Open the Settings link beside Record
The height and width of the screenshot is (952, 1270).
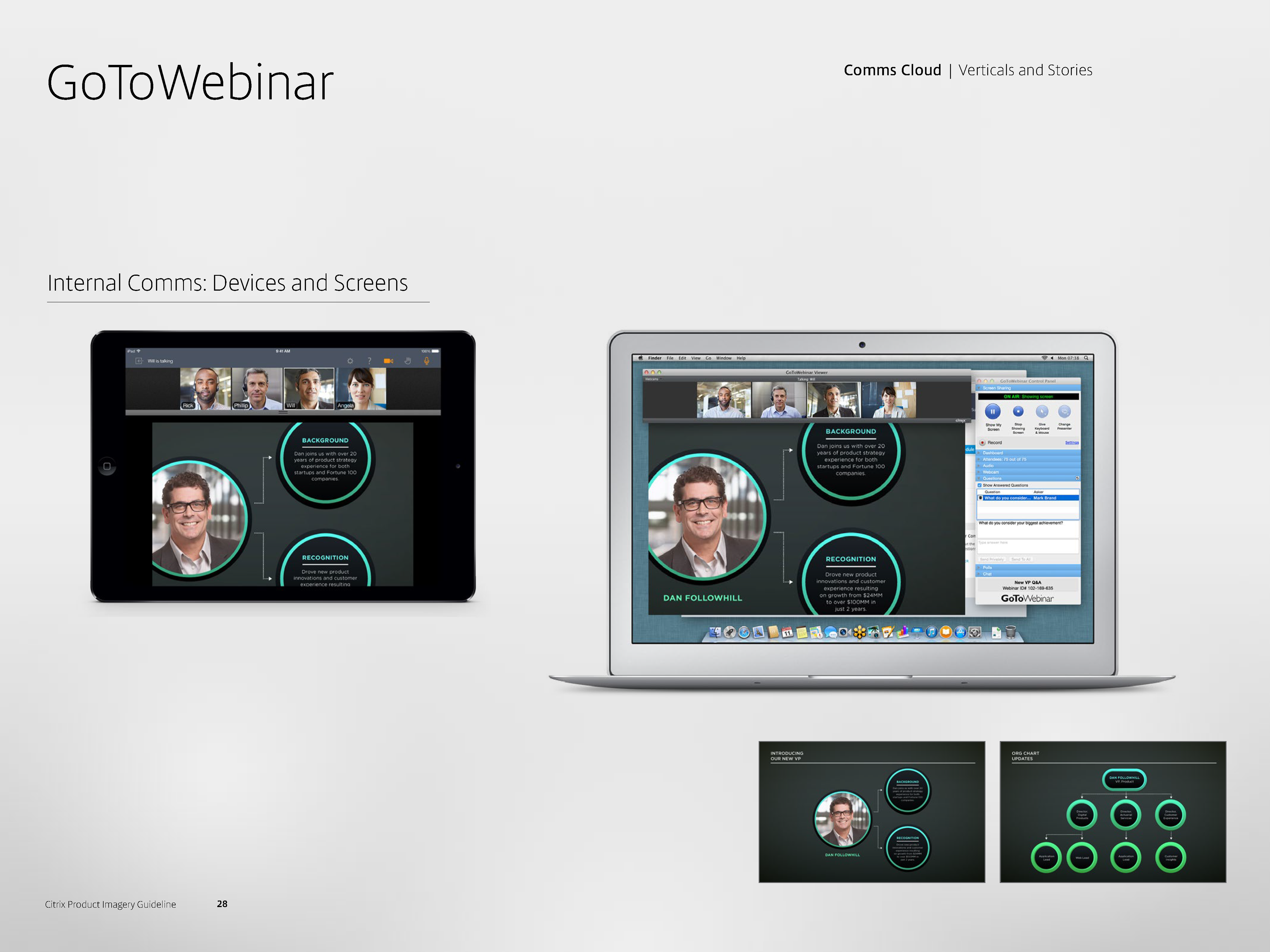coord(1072,442)
